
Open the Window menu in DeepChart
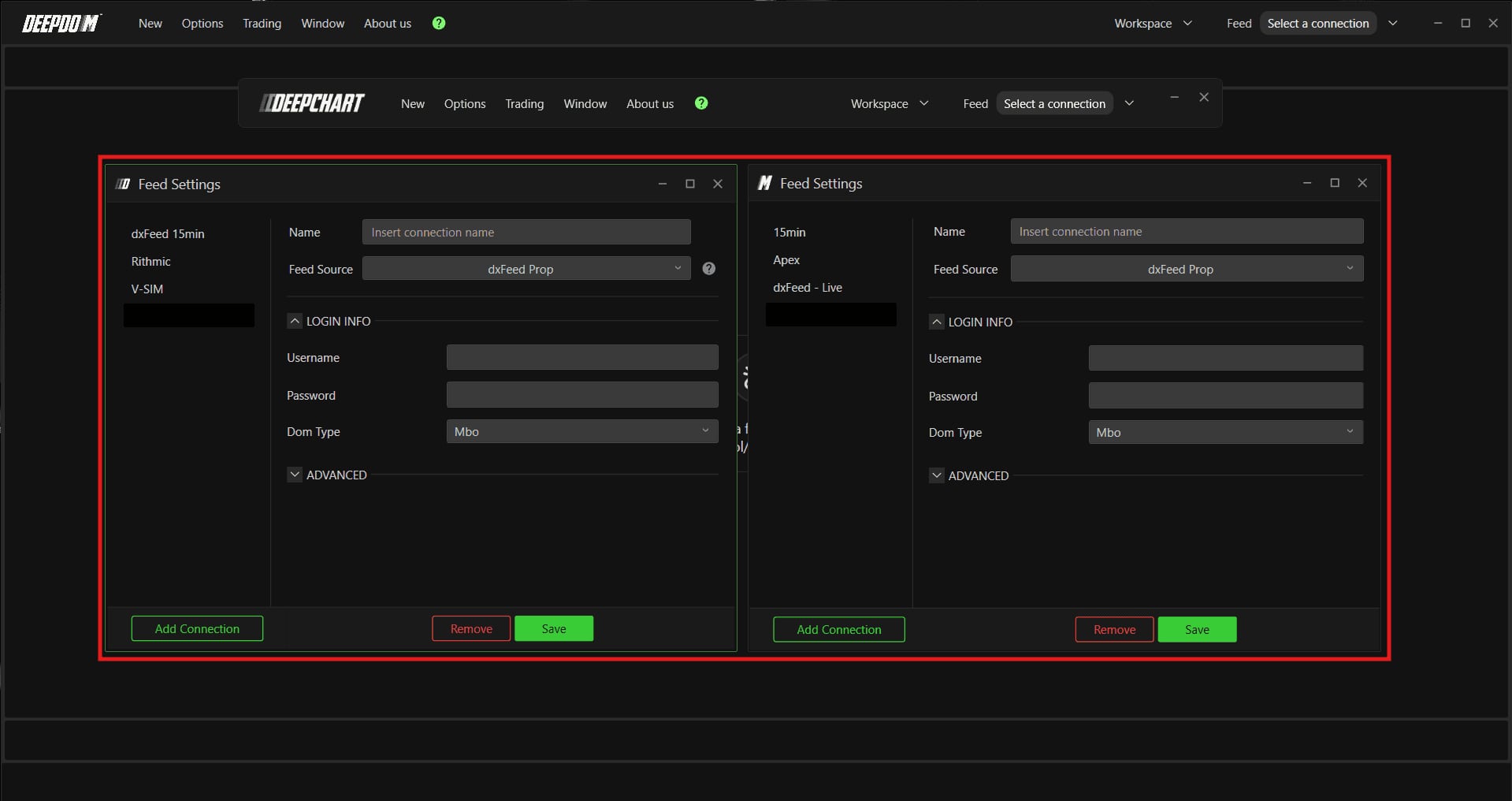point(585,104)
